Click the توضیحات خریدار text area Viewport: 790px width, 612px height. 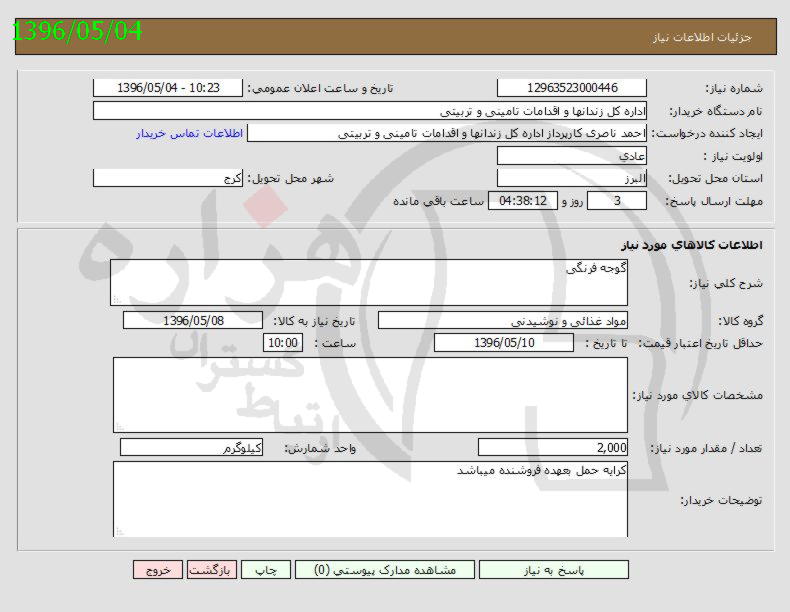[370, 498]
